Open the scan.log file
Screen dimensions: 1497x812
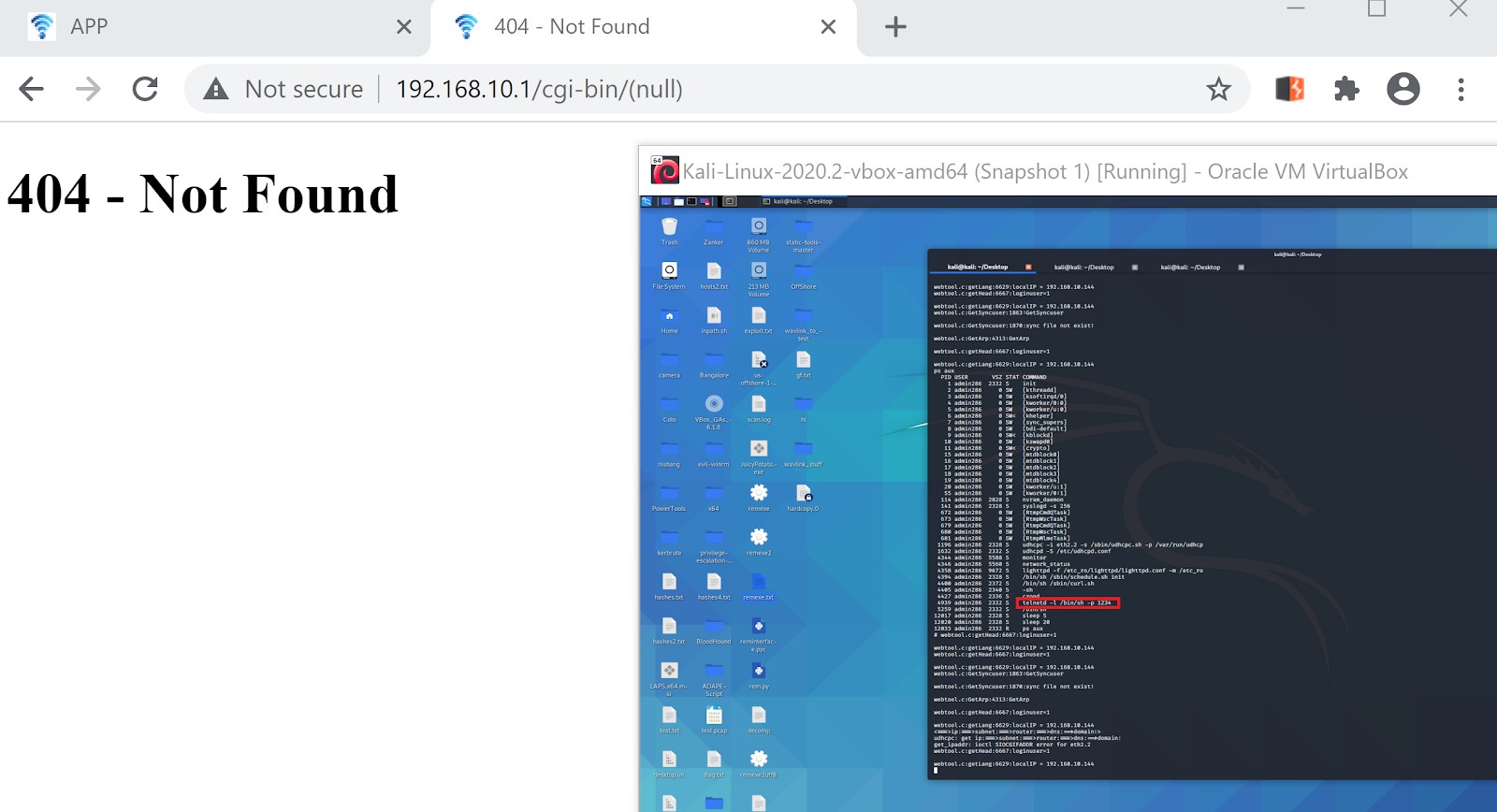pyautogui.click(x=759, y=409)
